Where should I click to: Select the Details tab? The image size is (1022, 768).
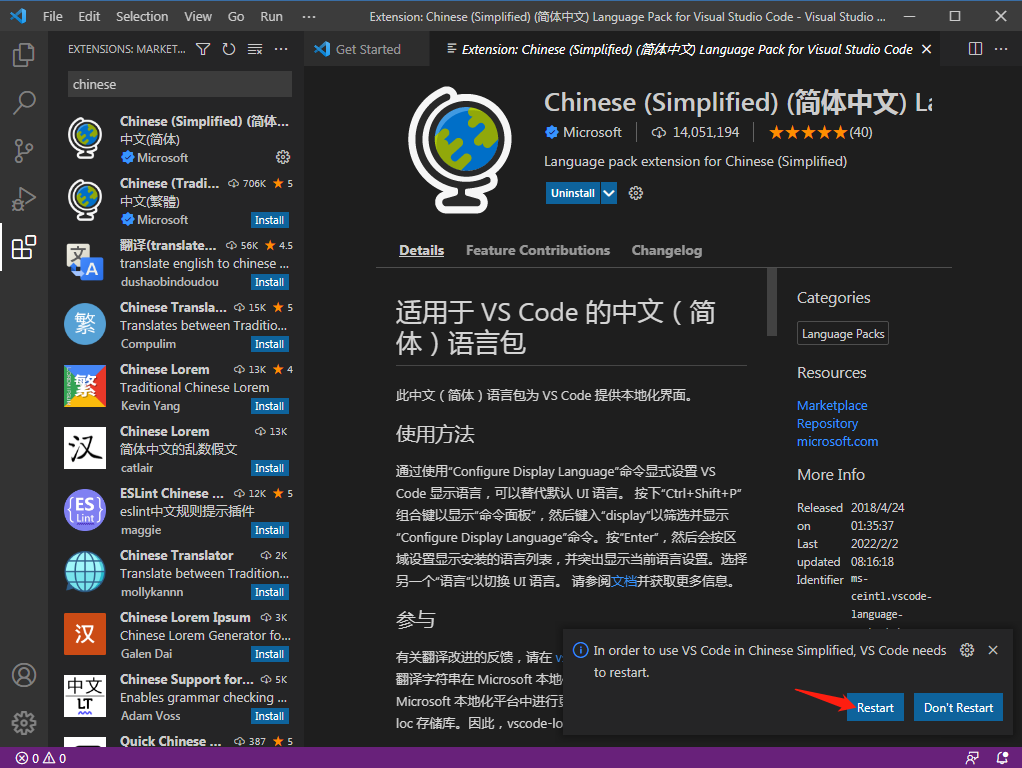pyautogui.click(x=422, y=250)
